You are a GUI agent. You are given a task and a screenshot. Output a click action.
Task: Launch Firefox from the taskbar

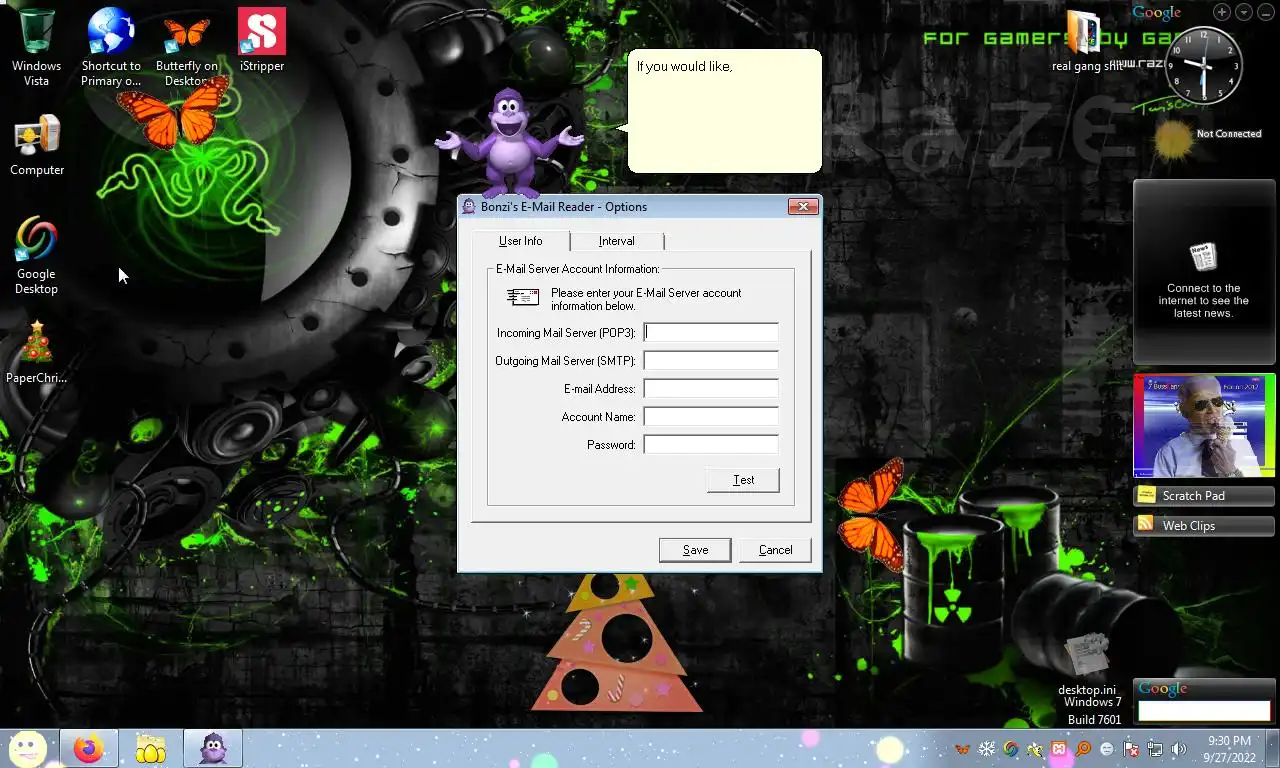click(89, 748)
